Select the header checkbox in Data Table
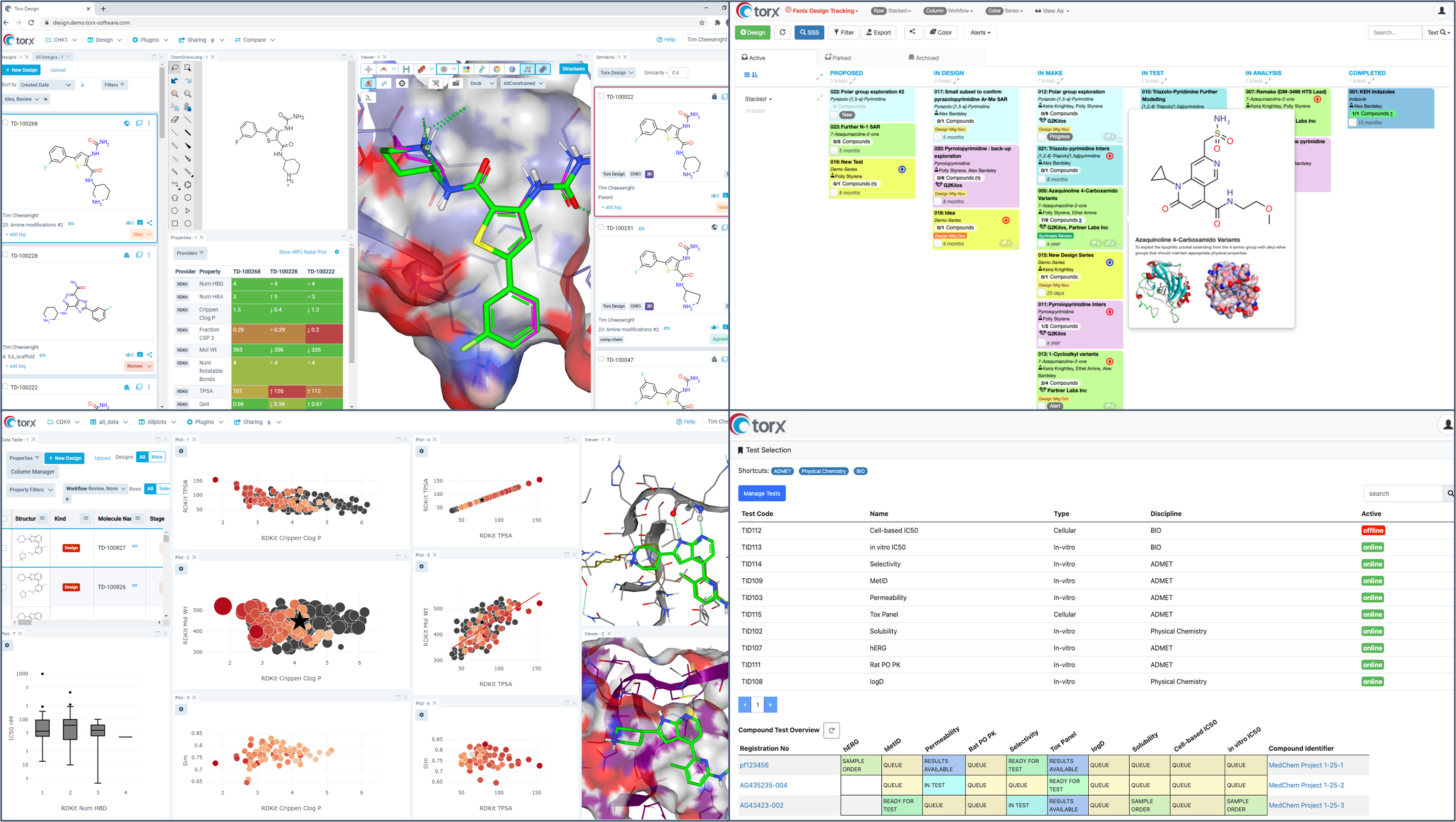The image size is (1456, 822). coord(5,519)
